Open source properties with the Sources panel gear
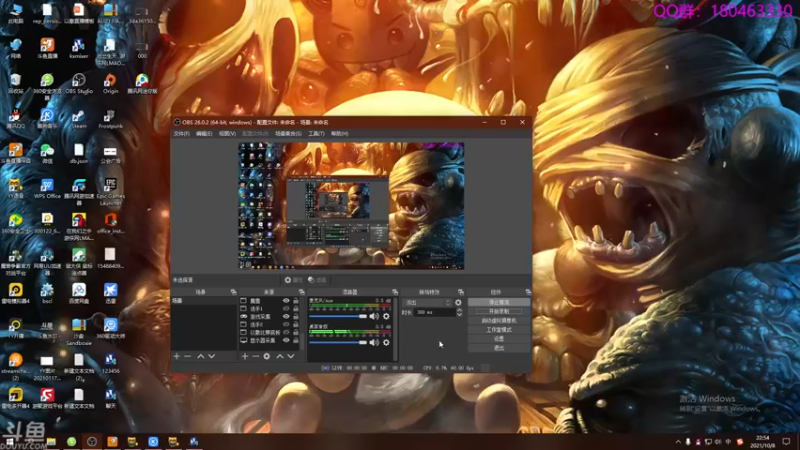The height and width of the screenshot is (450, 800). pyautogui.click(x=266, y=356)
